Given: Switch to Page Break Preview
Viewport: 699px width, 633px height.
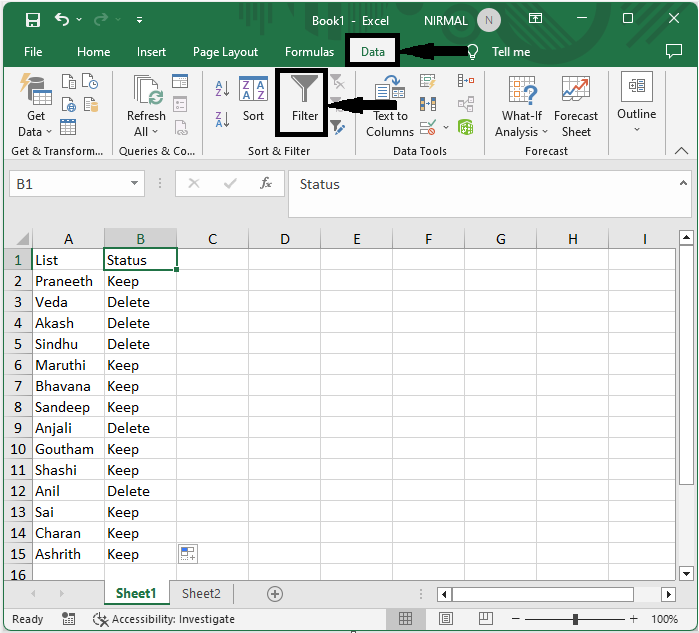Looking at the screenshot, I should click(x=485, y=619).
